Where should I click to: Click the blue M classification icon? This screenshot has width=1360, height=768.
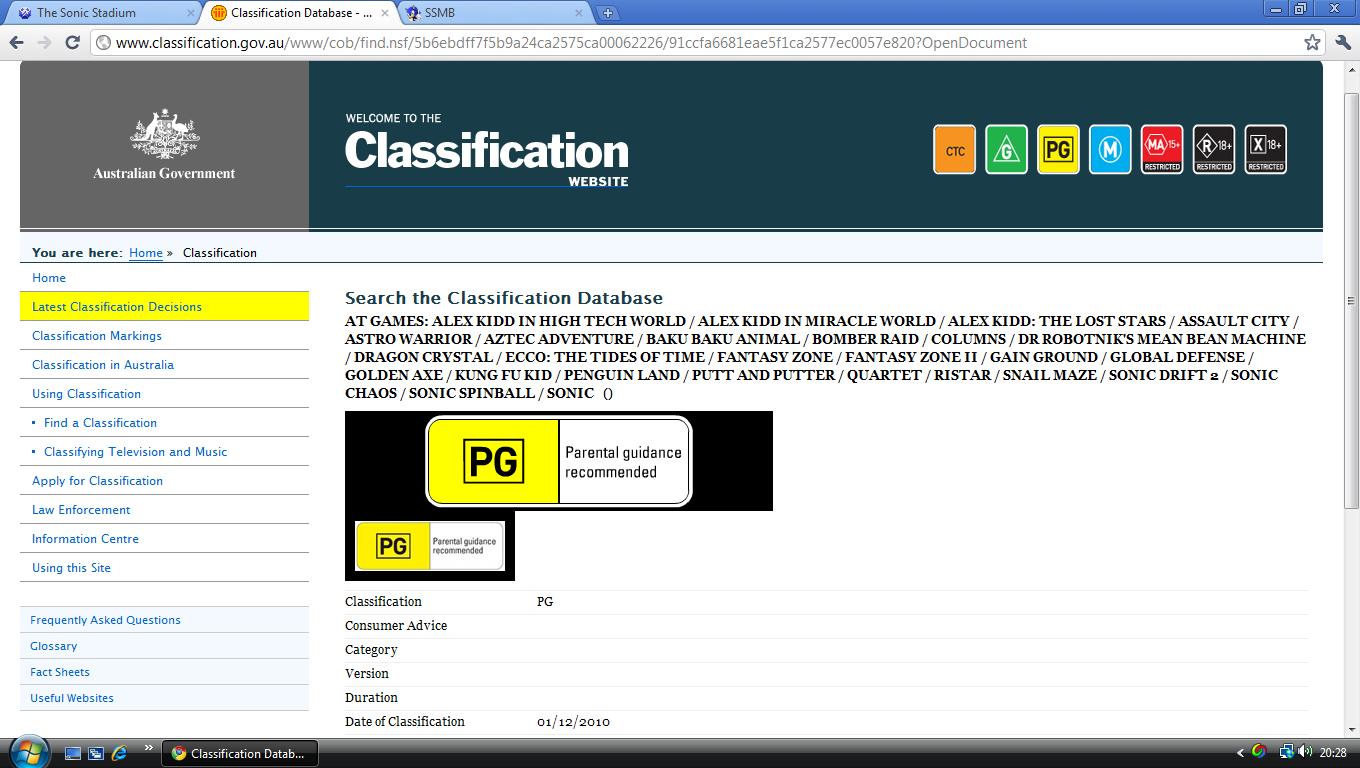pos(1110,149)
